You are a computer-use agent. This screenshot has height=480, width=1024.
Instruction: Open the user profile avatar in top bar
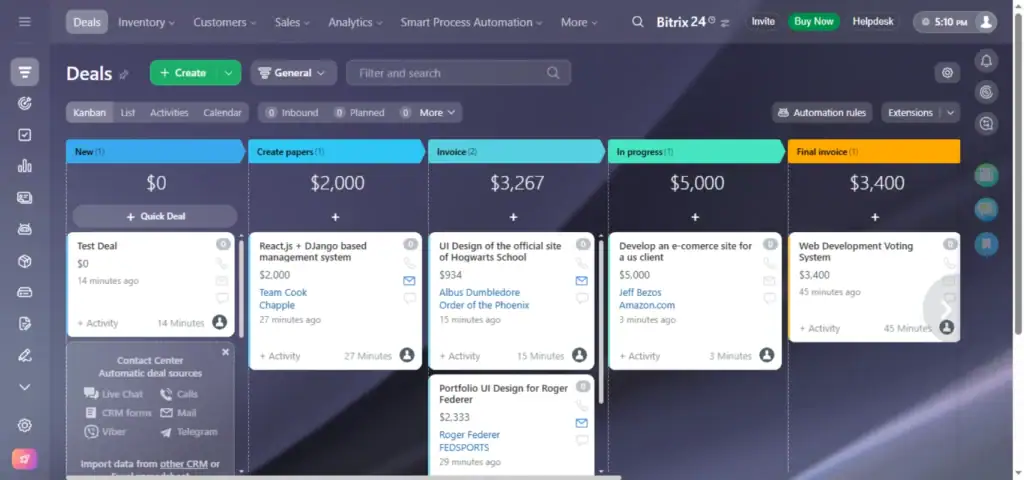[x=986, y=22]
